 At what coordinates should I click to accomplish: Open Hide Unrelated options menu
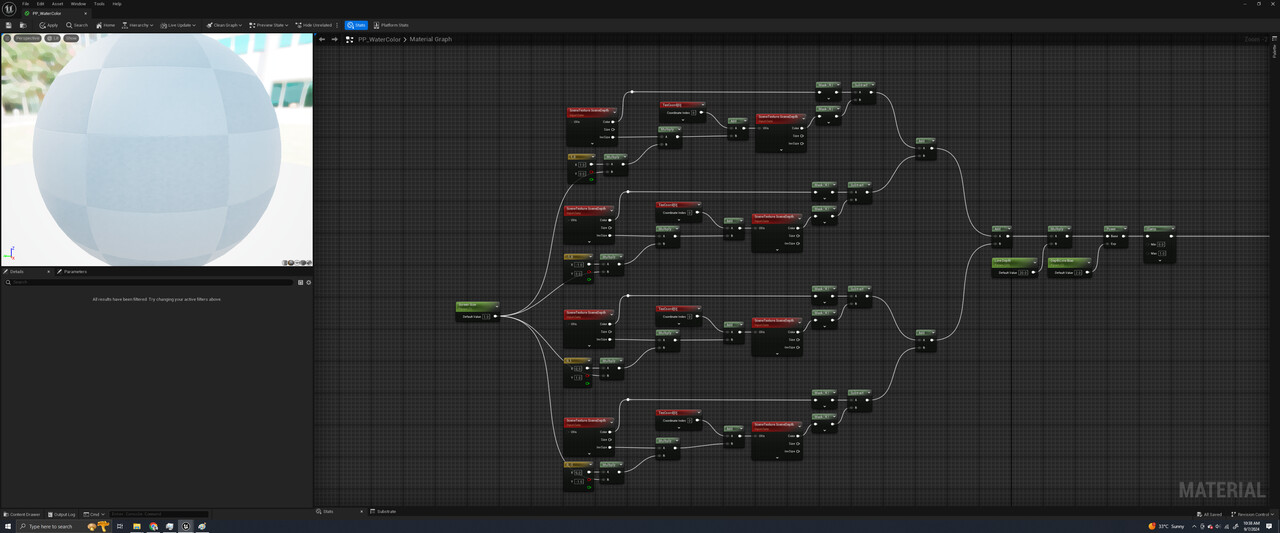click(x=338, y=25)
